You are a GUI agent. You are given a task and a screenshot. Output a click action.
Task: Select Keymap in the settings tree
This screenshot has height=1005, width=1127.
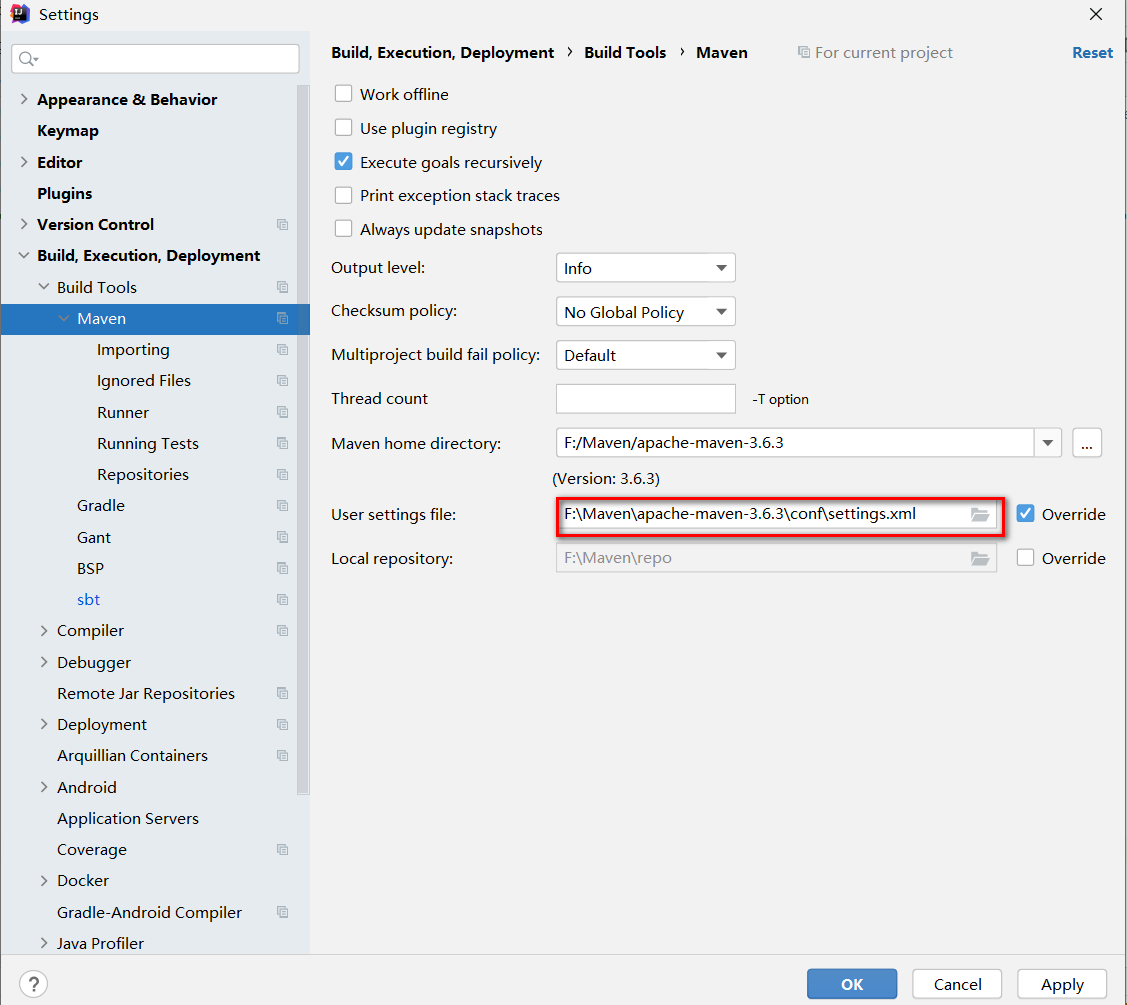click(68, 131)
